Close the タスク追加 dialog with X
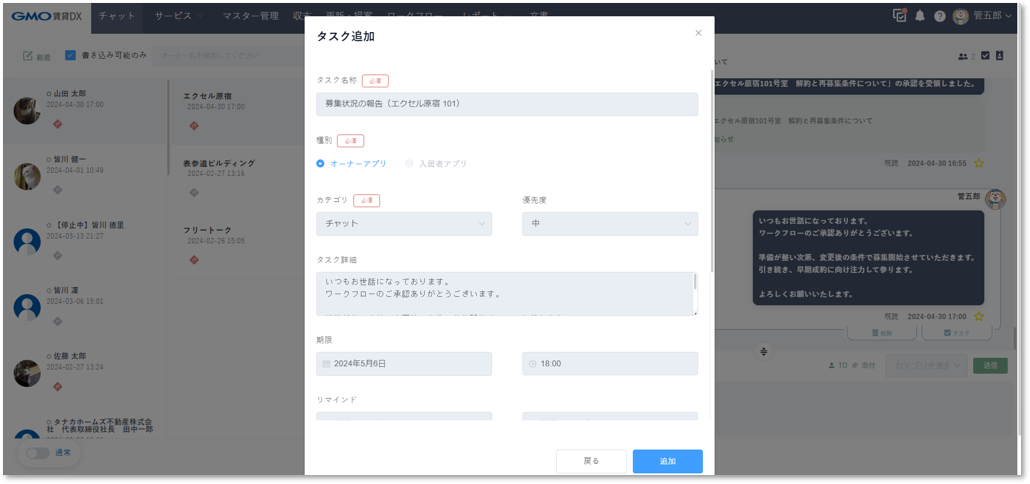The height and width of the screenshot is (484, 1030). coord(698,33)
